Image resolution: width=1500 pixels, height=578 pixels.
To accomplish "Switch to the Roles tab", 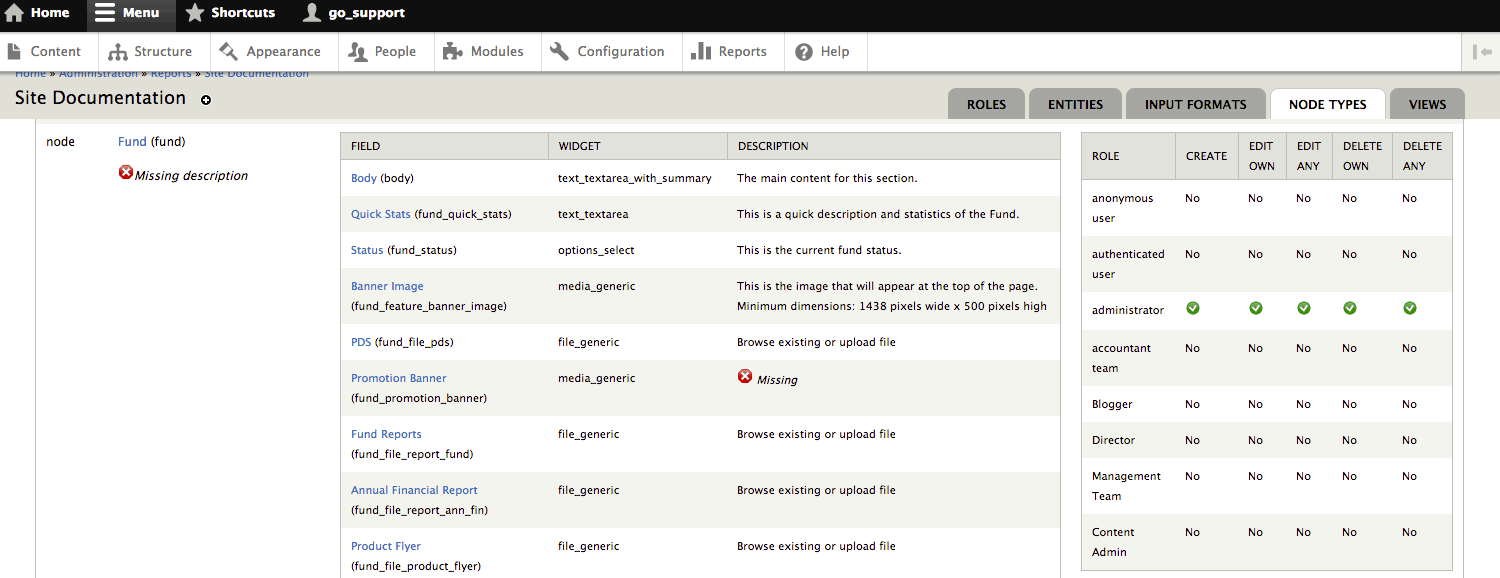I will pyautogui.click(x=986, y=104).
